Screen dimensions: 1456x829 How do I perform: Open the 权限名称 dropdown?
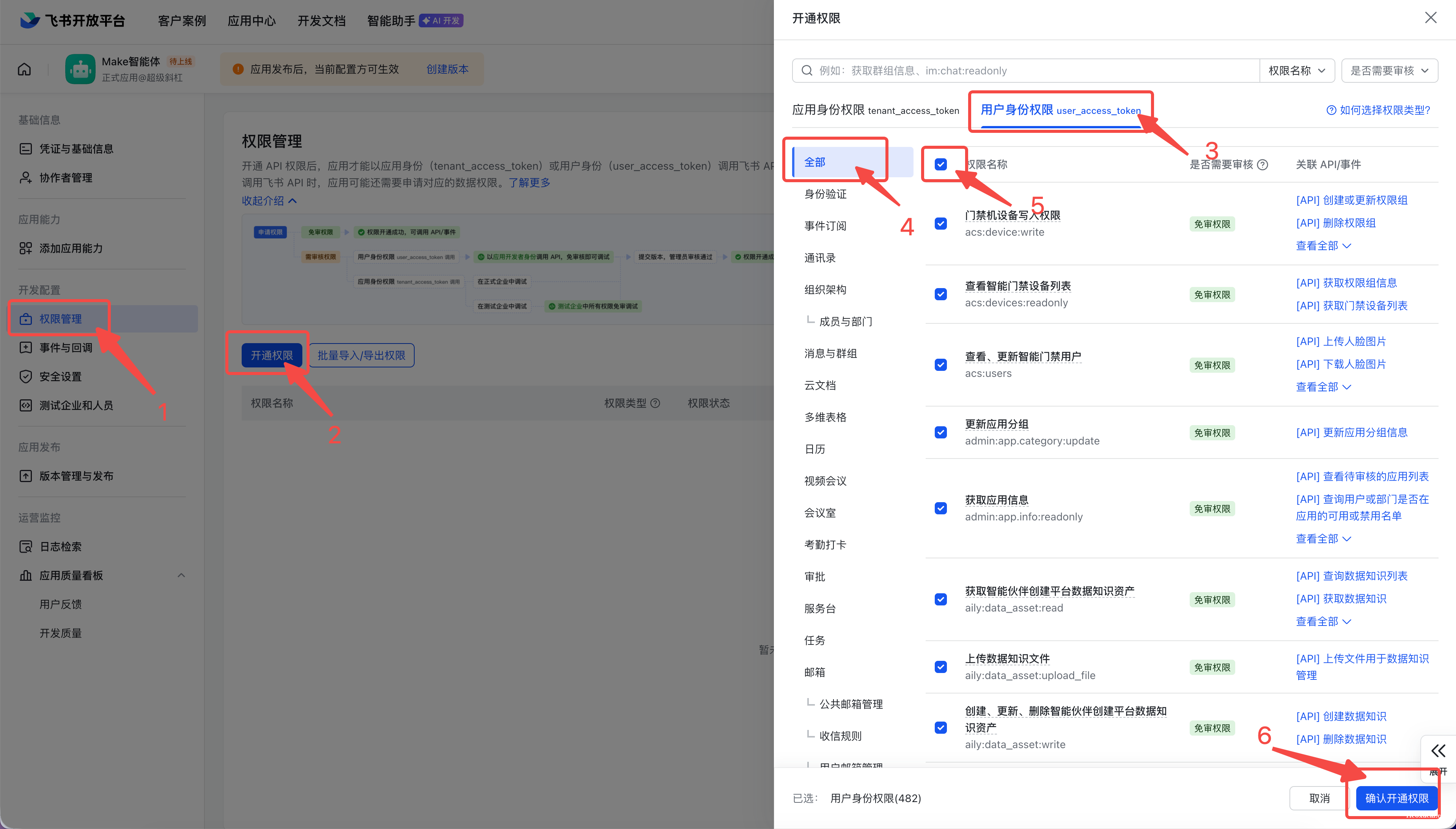[1297, 70]
